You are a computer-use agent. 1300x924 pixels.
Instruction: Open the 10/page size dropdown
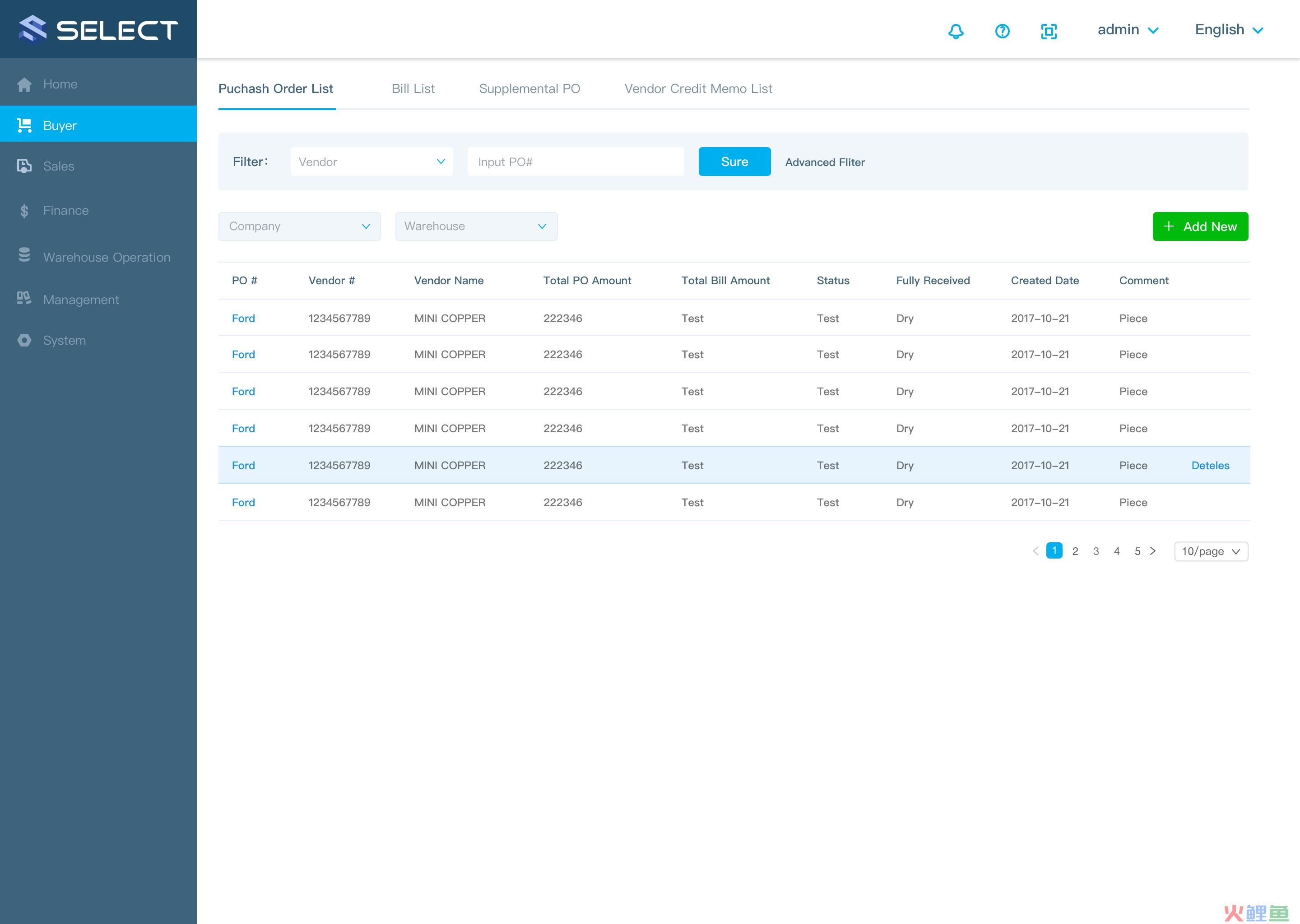1211,551
